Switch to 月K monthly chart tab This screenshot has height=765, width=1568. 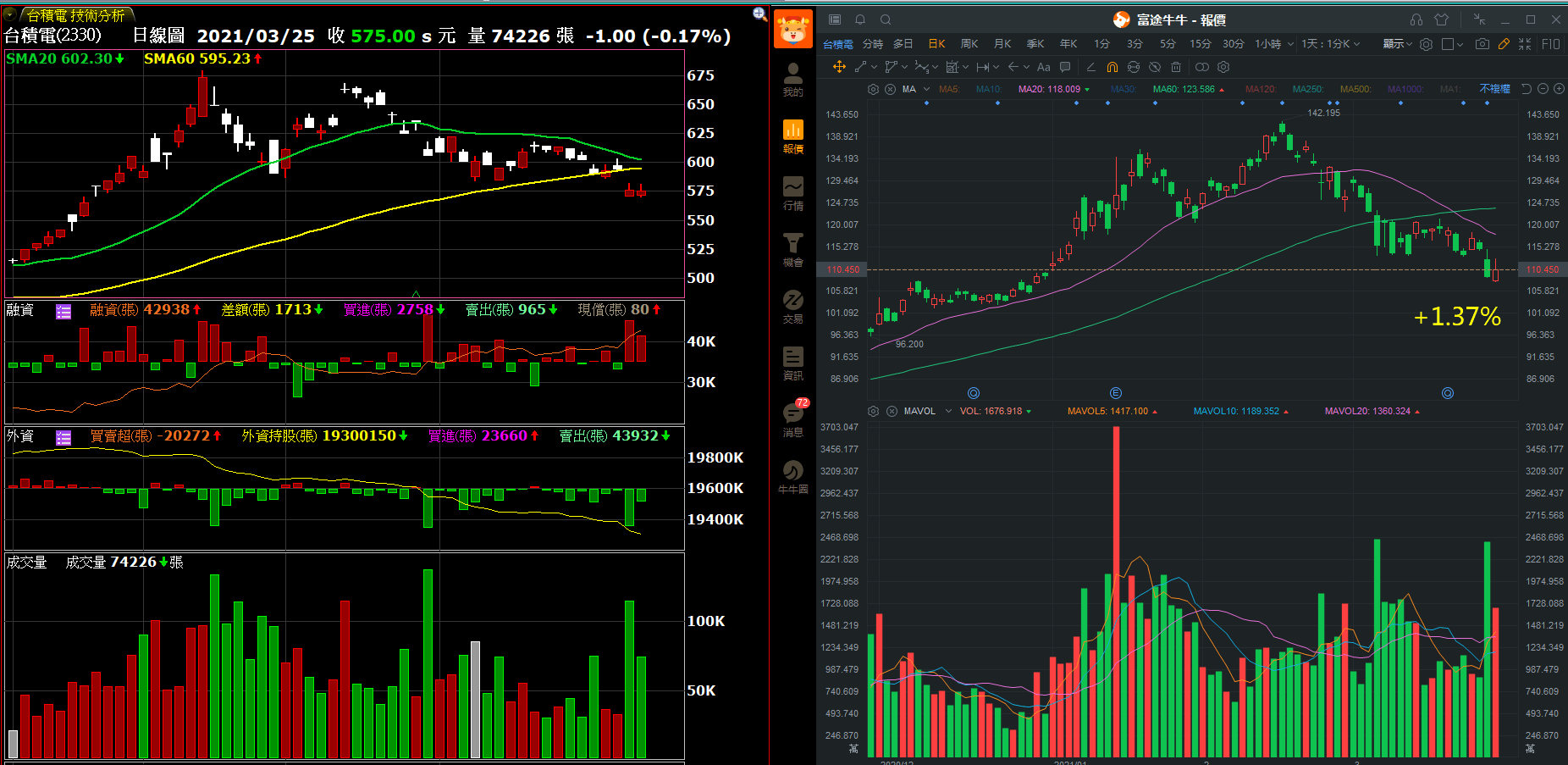pyautogui.click(x=1002, y=44)
